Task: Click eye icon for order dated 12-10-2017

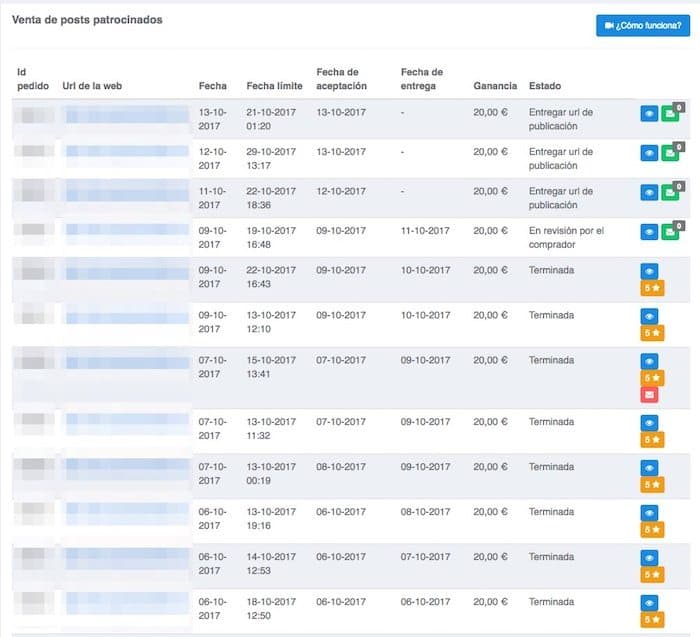Action: (648, 154)
